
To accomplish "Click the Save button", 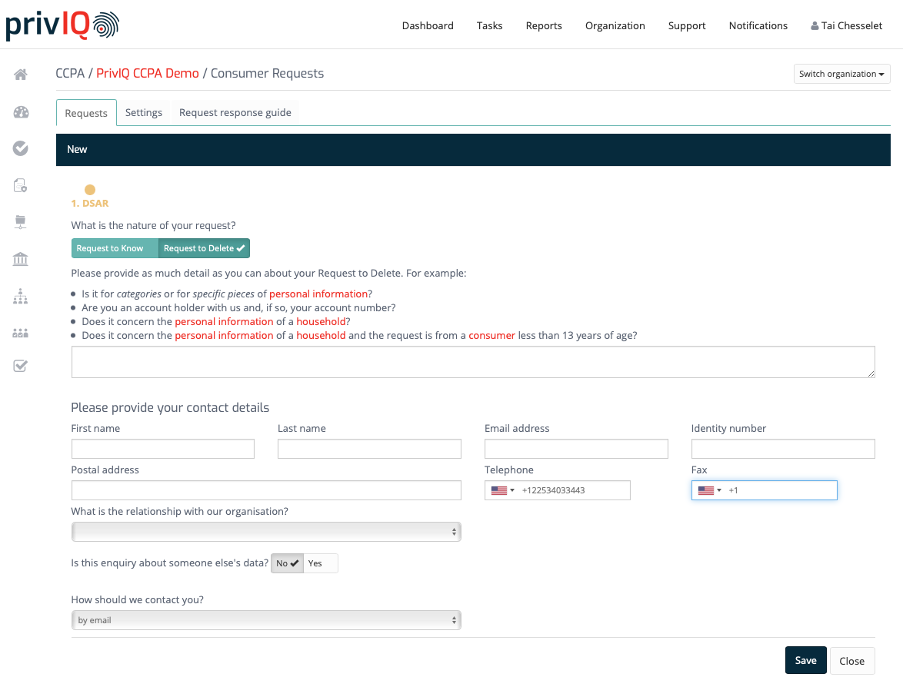I will point(805,660).
